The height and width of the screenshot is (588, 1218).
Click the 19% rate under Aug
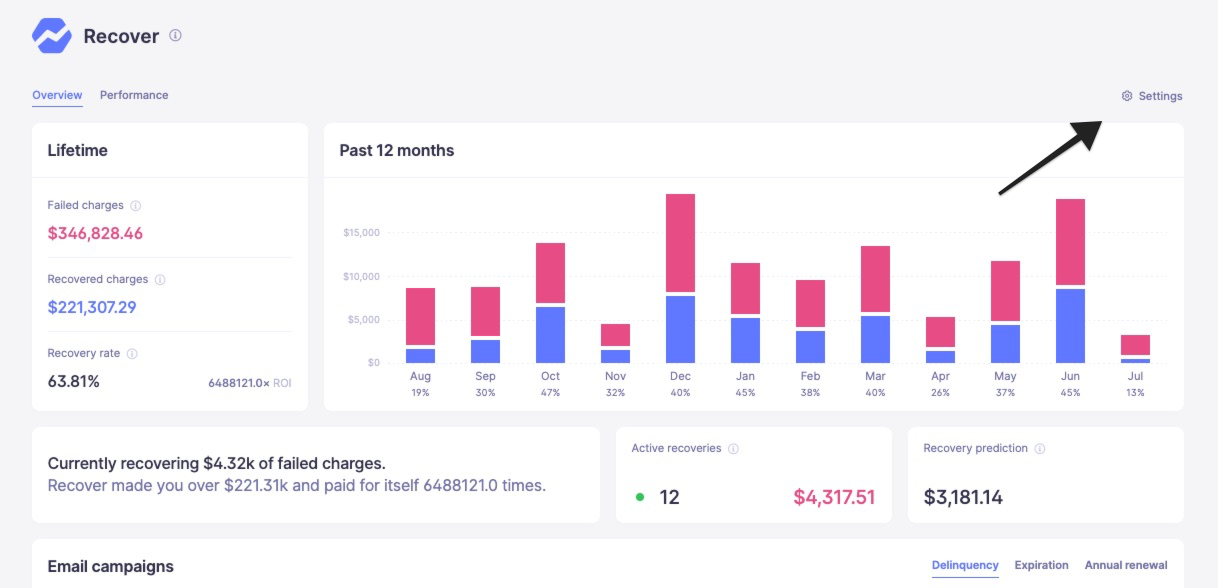click(420, 393)
